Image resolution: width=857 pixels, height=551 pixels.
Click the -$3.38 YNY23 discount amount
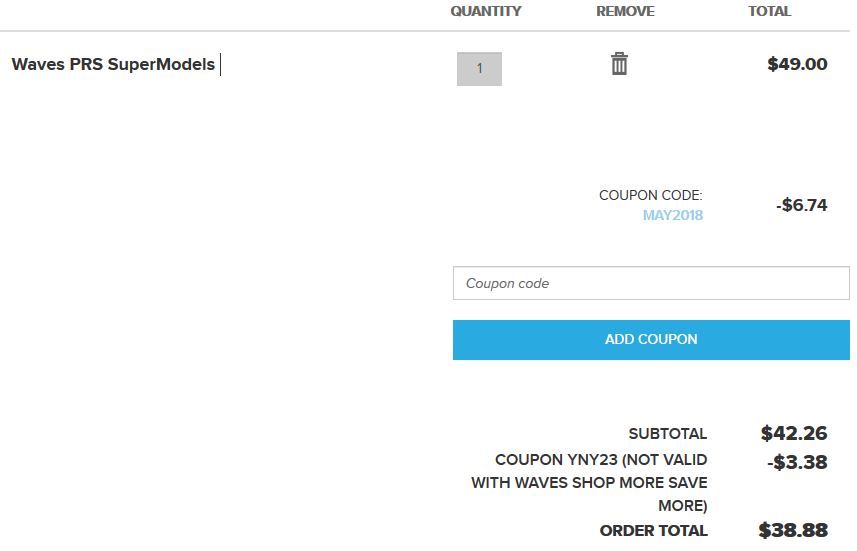pyautogui.click(x=797, y=461)
